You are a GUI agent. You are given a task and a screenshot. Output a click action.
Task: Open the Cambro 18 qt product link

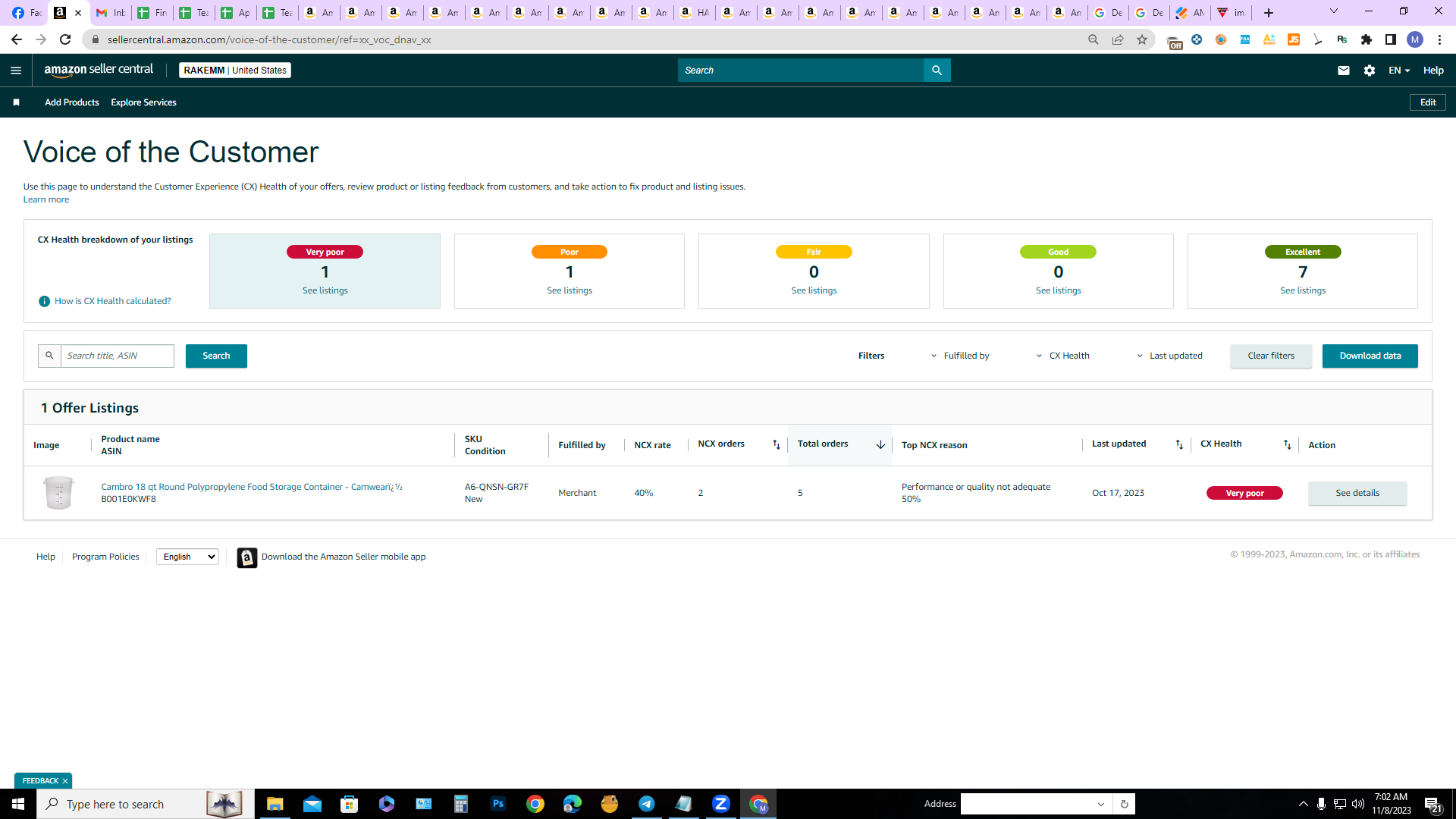pyautogui.click(x=252, y=487)
